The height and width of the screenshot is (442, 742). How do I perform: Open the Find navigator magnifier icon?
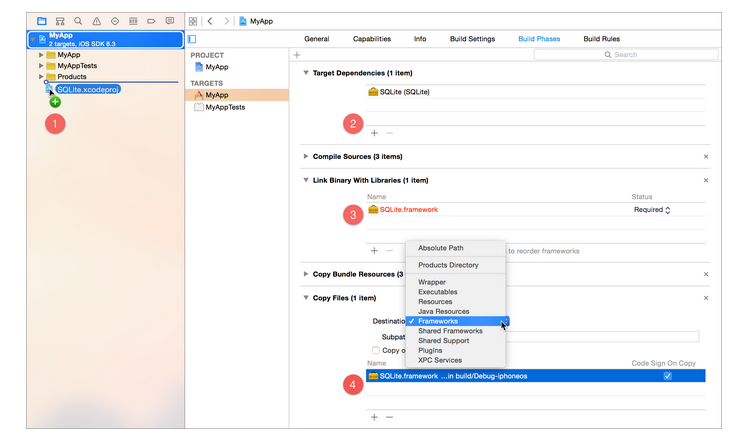click(78, 21)
